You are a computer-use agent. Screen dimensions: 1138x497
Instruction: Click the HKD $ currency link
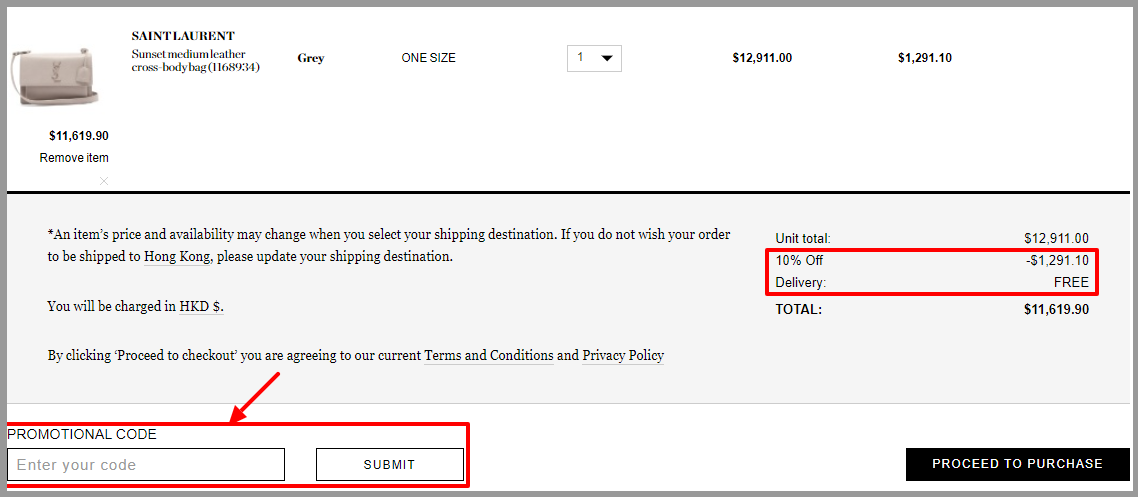(x=200, y=306)
